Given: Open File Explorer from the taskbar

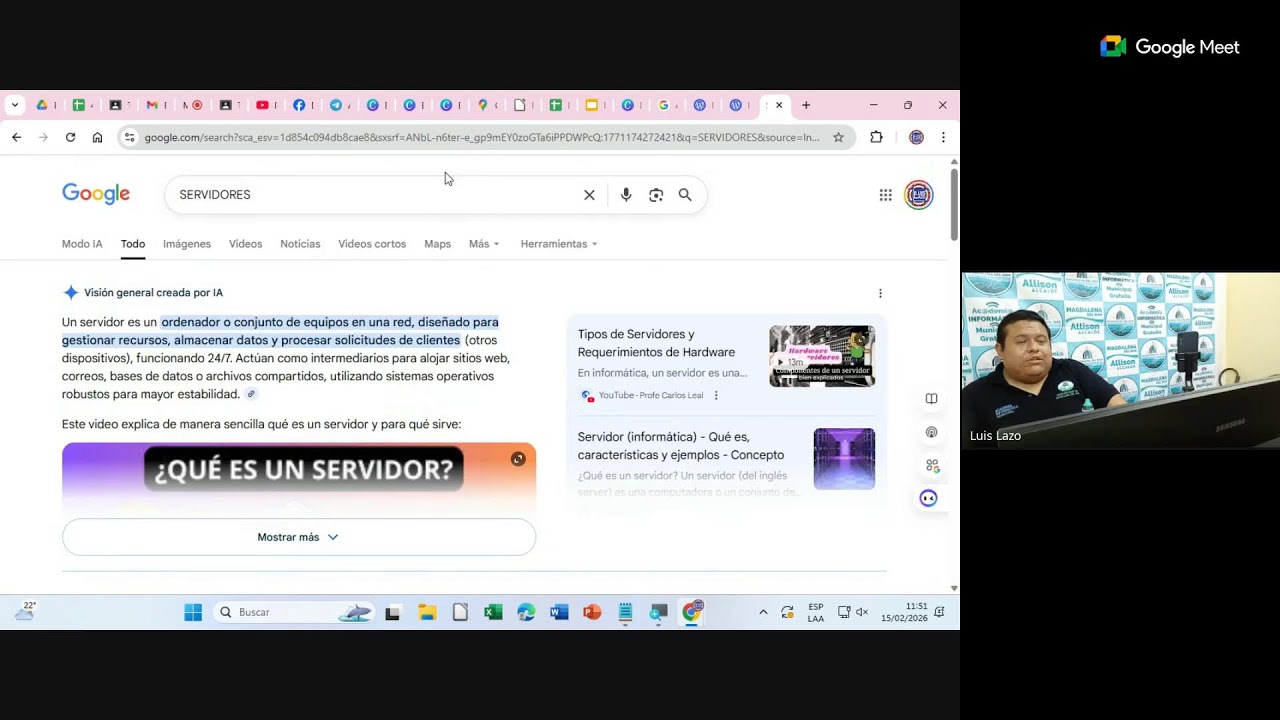Looking at the screenshot, I should 427,612.
